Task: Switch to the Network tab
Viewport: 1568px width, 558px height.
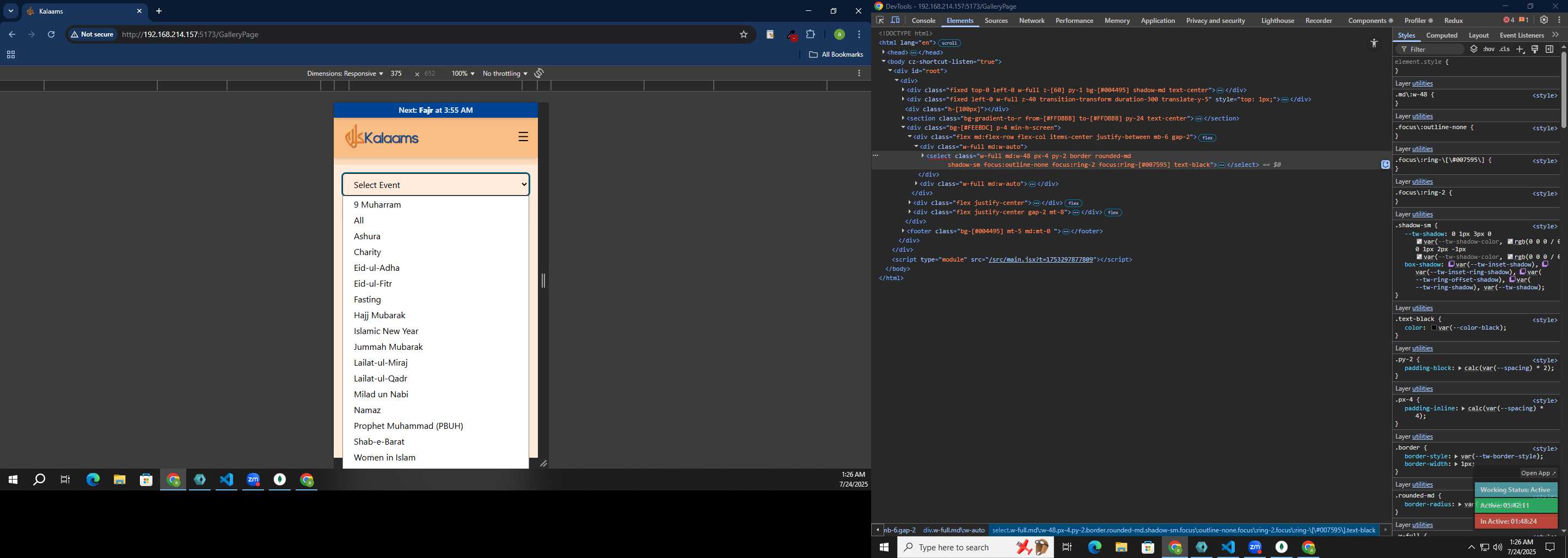Action: (1032, 20)
